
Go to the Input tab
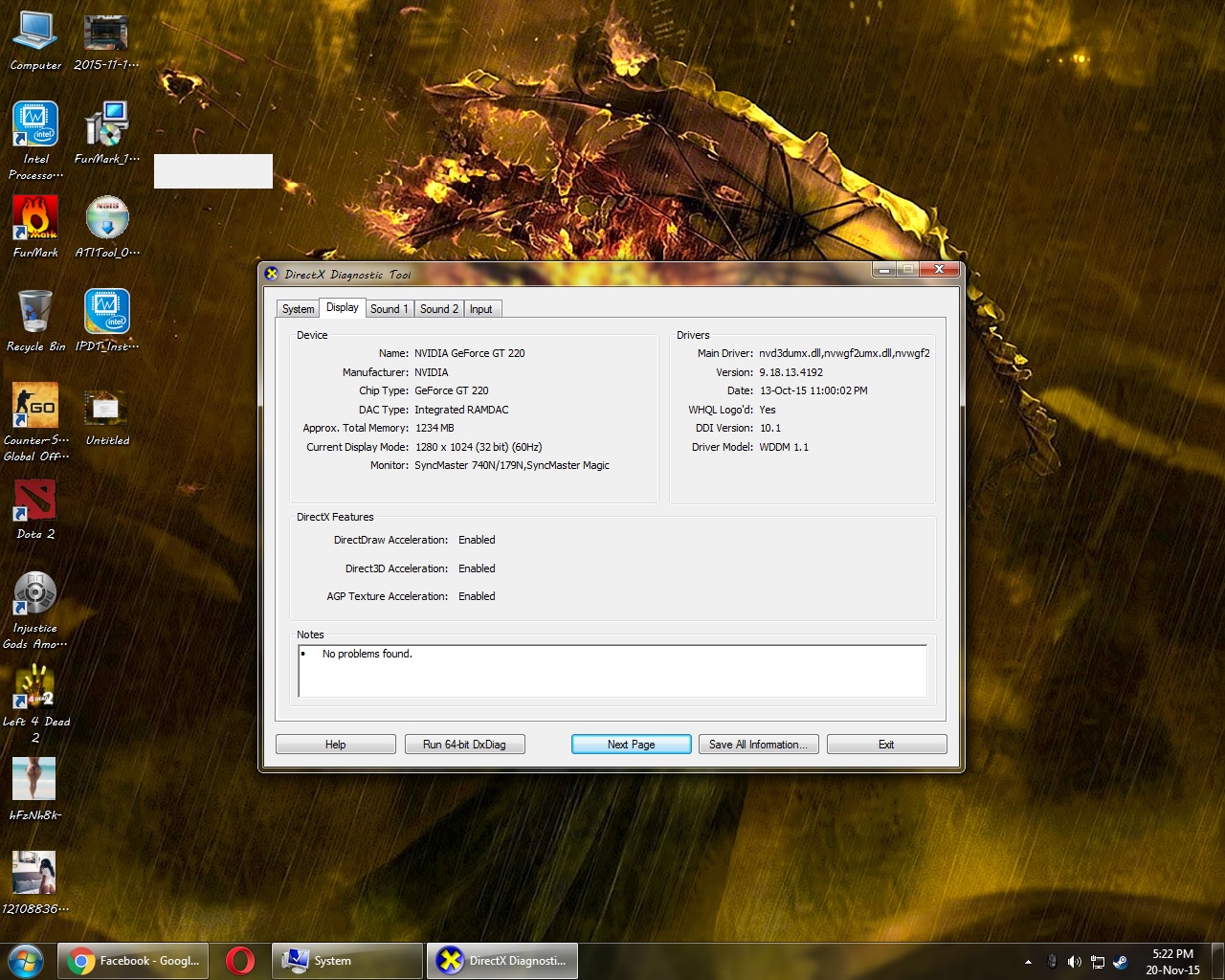481,309
